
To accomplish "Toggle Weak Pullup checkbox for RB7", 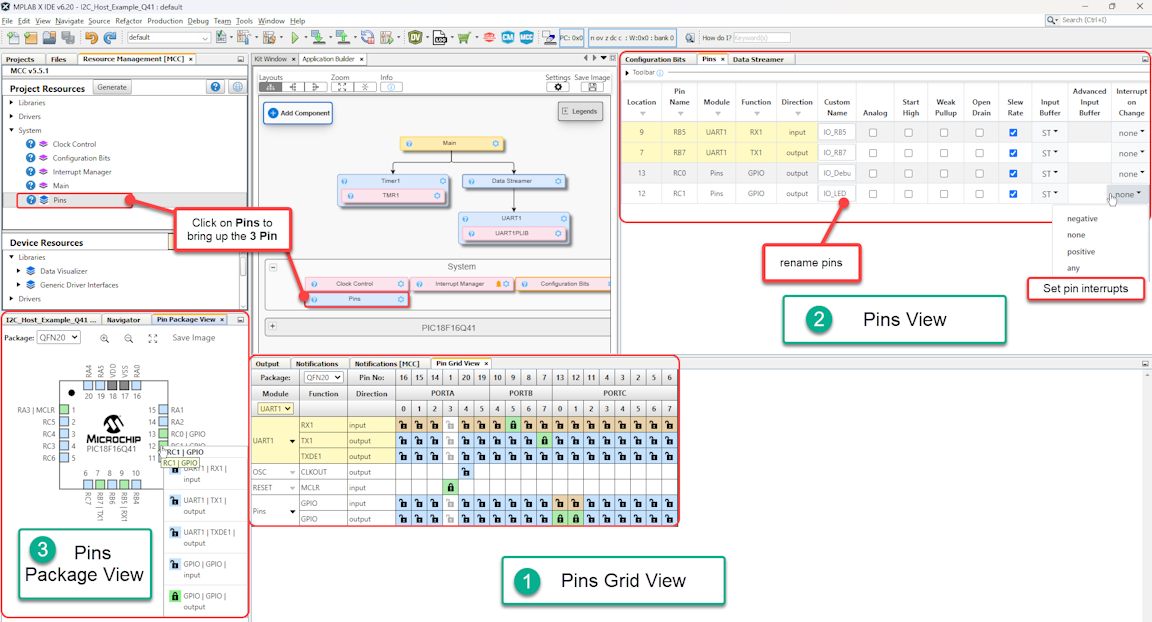I will click(x=944, y=153).
